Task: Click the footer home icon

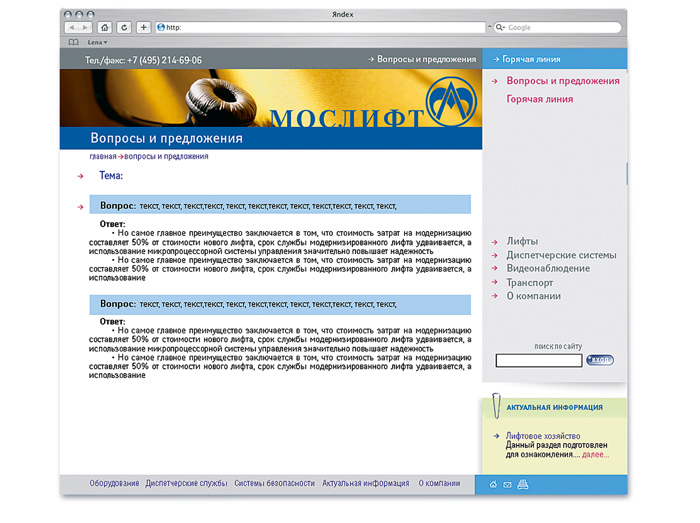Action: 493,485
